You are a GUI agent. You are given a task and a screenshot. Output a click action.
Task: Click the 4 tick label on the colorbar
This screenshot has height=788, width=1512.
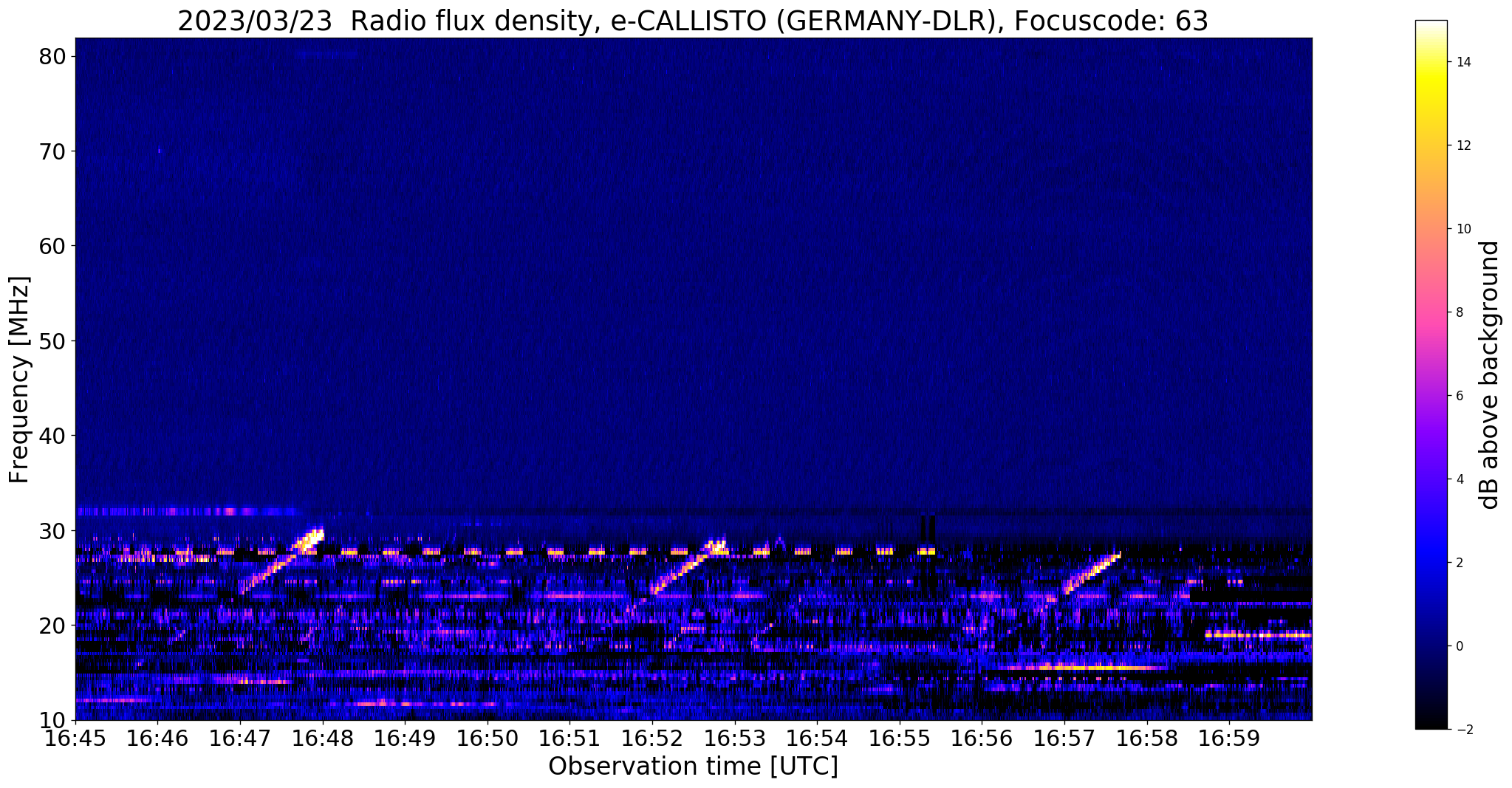[1459, 479]
